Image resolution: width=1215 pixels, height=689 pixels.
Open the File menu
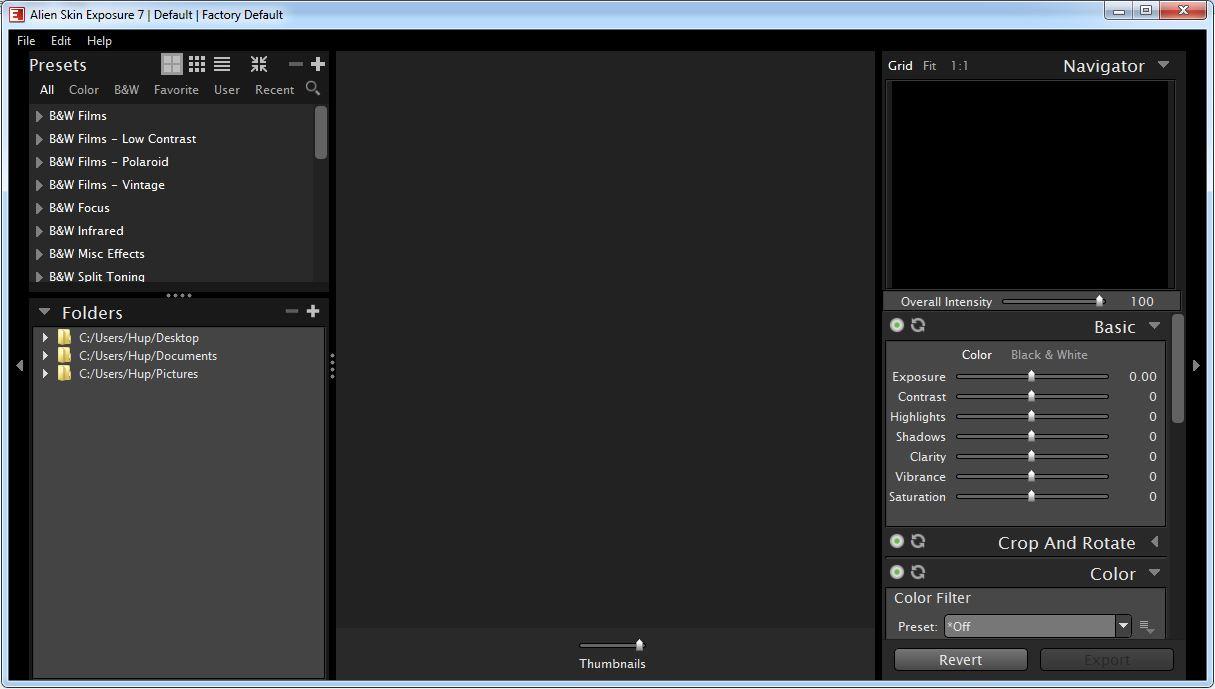[x=26, y=41]
